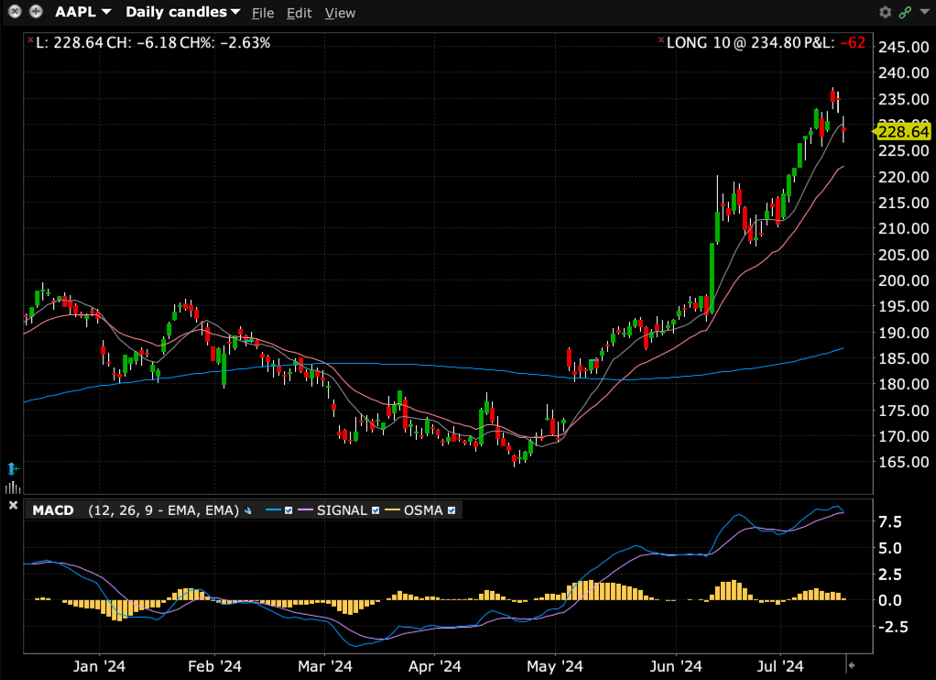Dismiss the last price quote line
Image resolution: width=936 pixels, height=680 pixels.
[x=30, y=40]
